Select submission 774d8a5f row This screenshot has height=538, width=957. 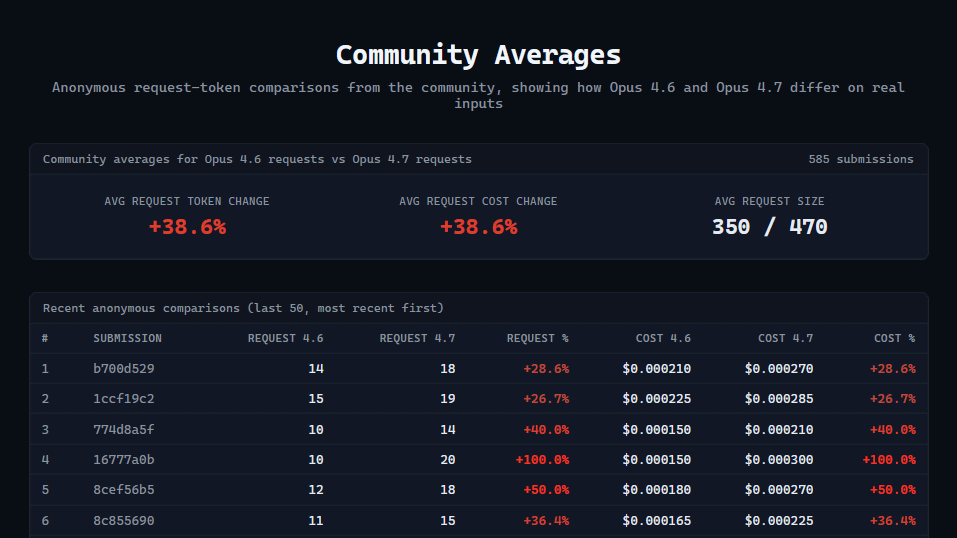pos(124,430)
